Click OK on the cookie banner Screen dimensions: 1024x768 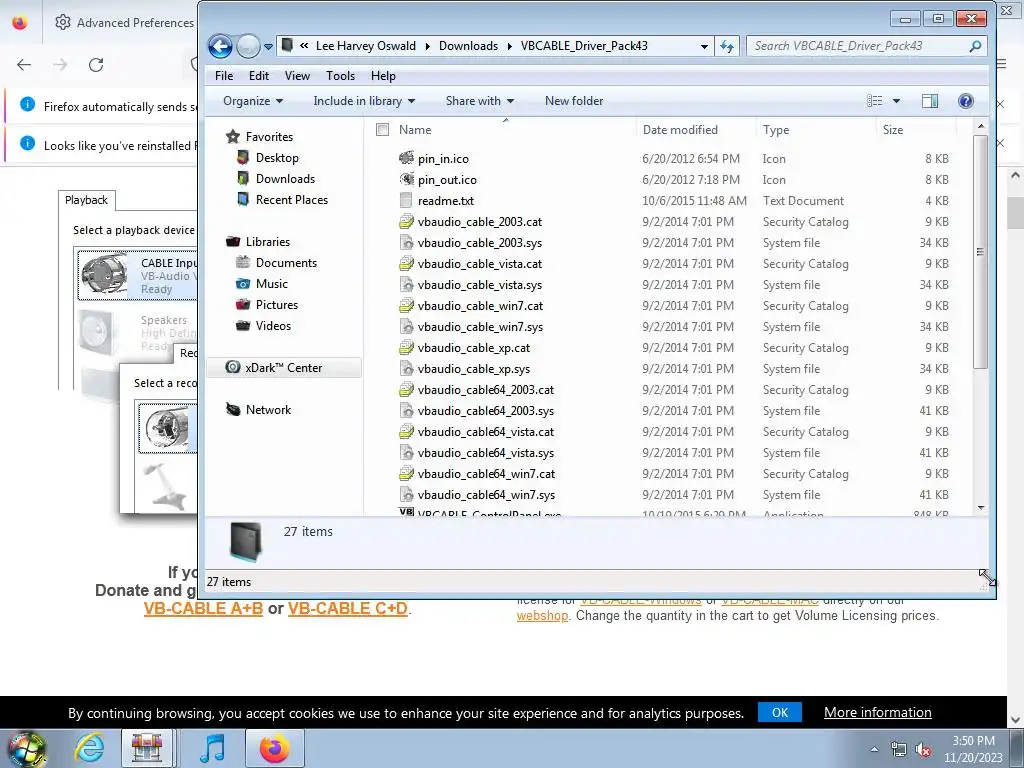[780, 712]
